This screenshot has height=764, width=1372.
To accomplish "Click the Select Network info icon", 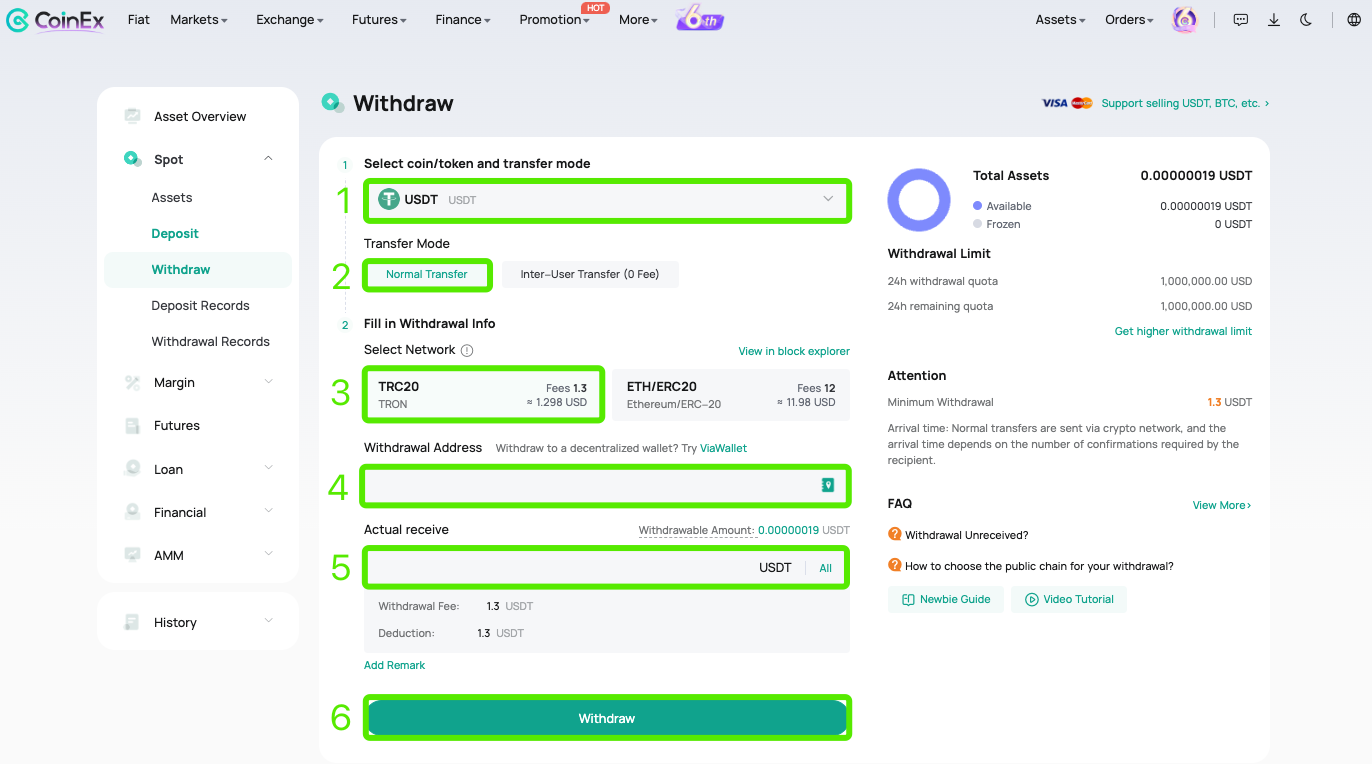I will pyautogui.click(x=467, y=351).
